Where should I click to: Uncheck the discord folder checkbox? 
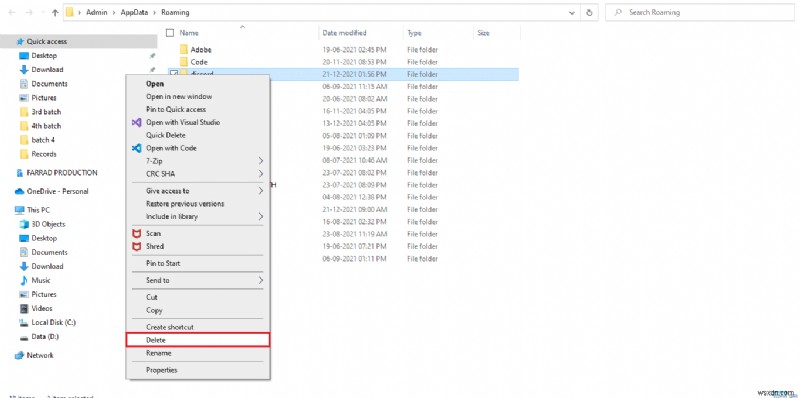(x=172, y=74)
